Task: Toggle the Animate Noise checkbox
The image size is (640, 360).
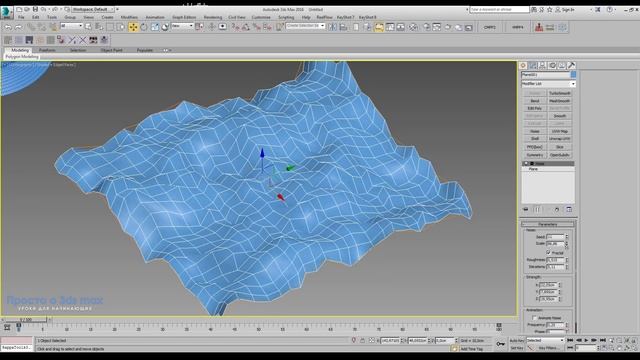Action: pyautogui.click(x=534, y=318)
